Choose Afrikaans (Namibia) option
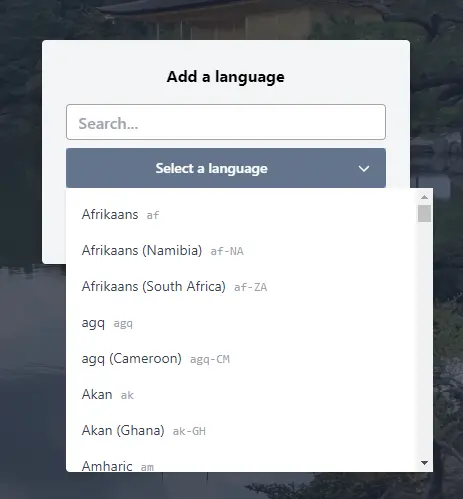Screen dimensions: 463x499 point(241,250)
